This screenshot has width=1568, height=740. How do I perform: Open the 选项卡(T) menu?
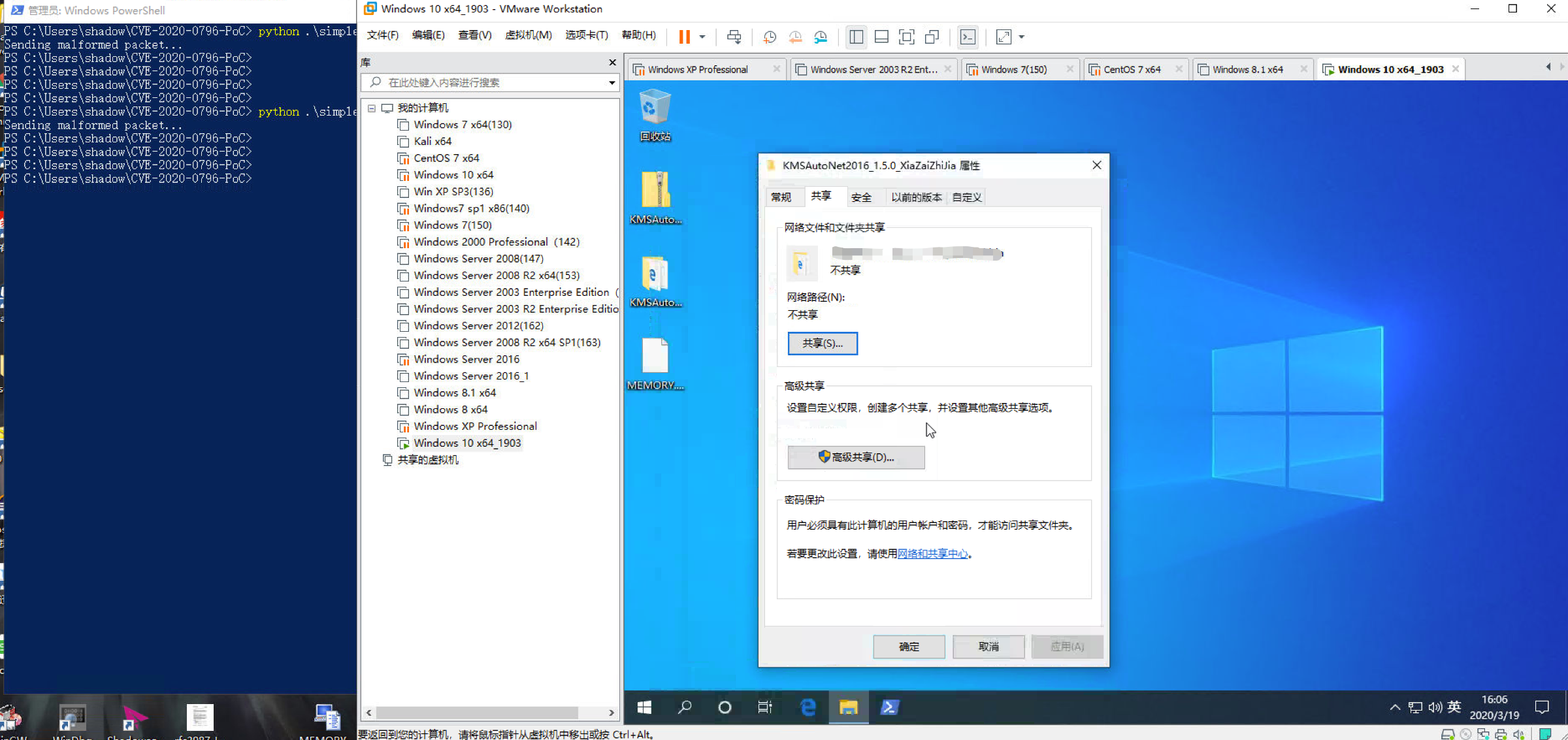point(586,35)
